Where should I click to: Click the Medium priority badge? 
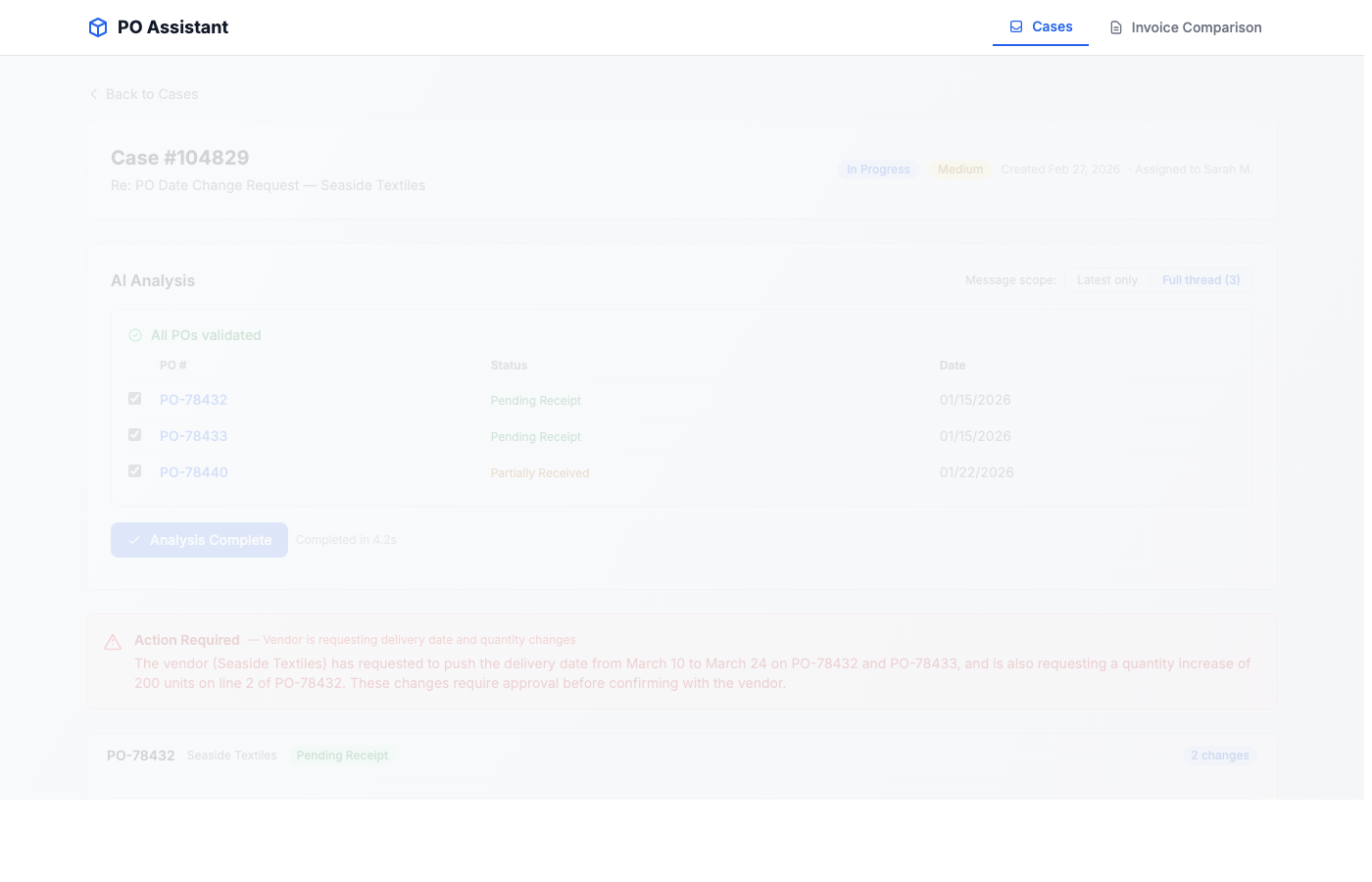tap(960, 169)
